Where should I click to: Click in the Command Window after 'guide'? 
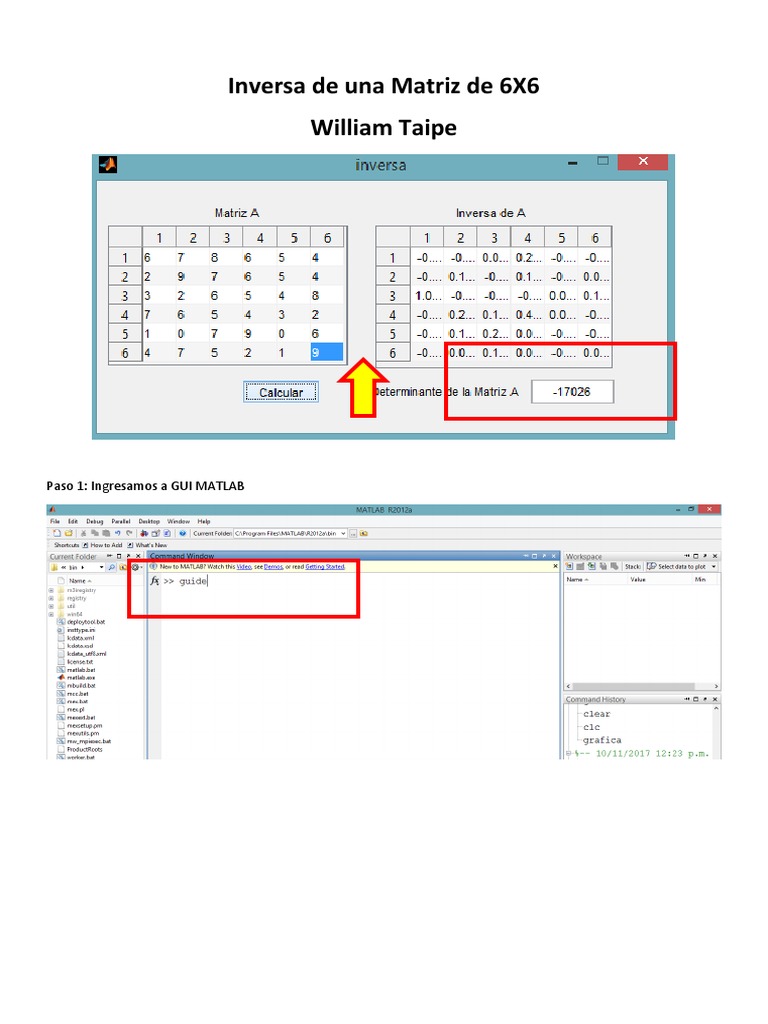coord(210,581)
